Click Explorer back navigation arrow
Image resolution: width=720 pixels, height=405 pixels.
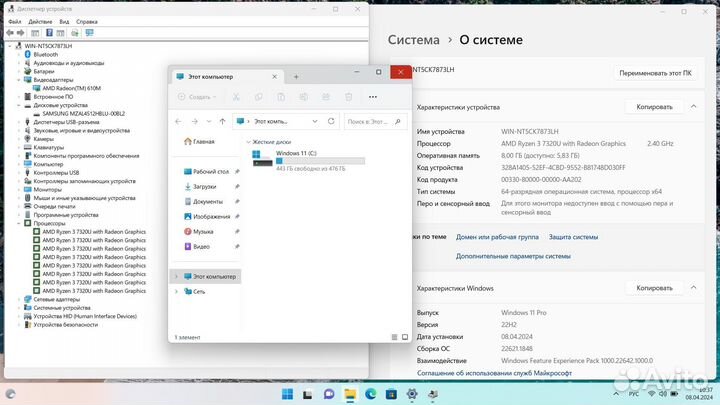[x=179, y=121]
